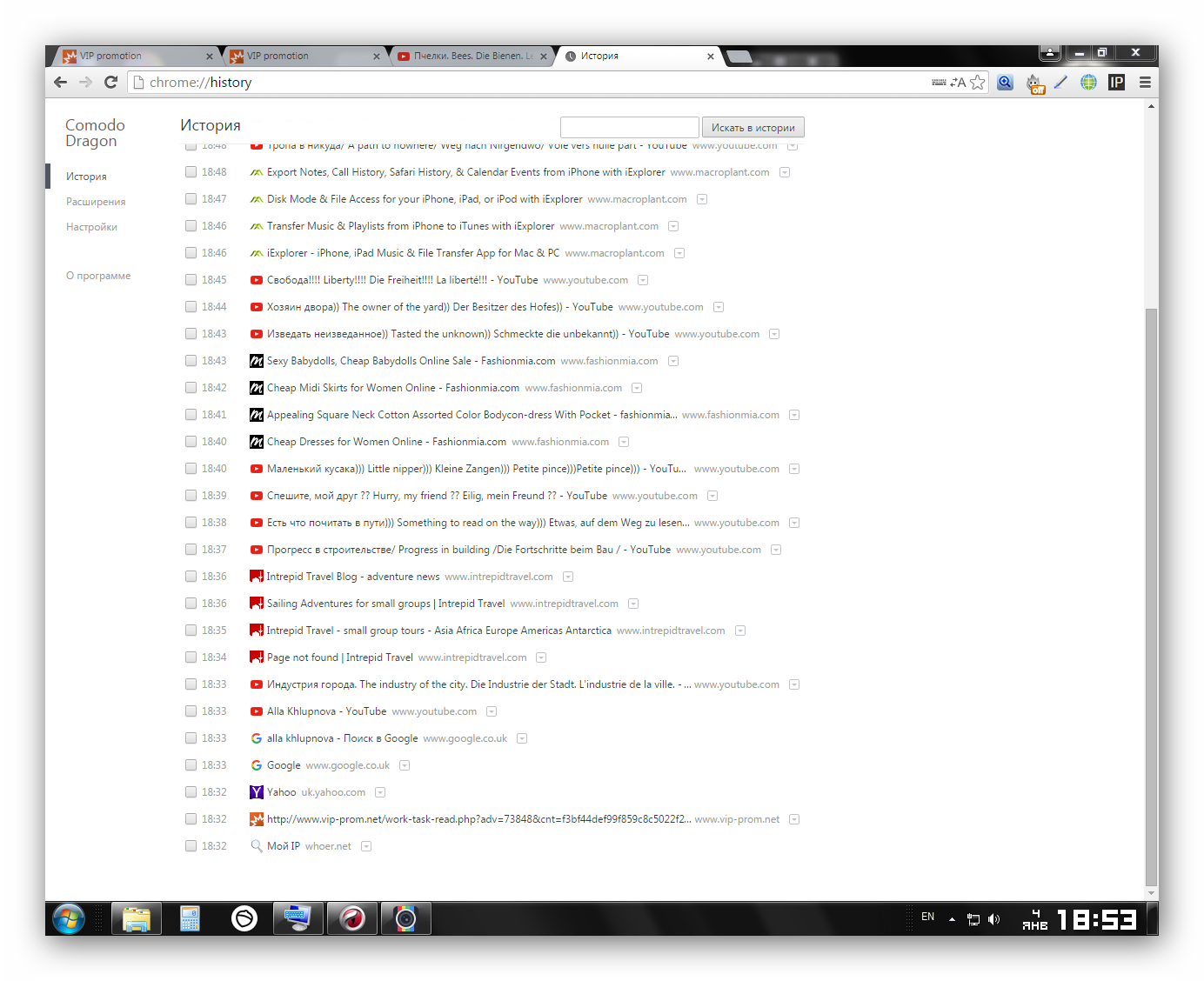
Task: Tick the Intrepid Travel Blog checkbox
Action: 191,577
